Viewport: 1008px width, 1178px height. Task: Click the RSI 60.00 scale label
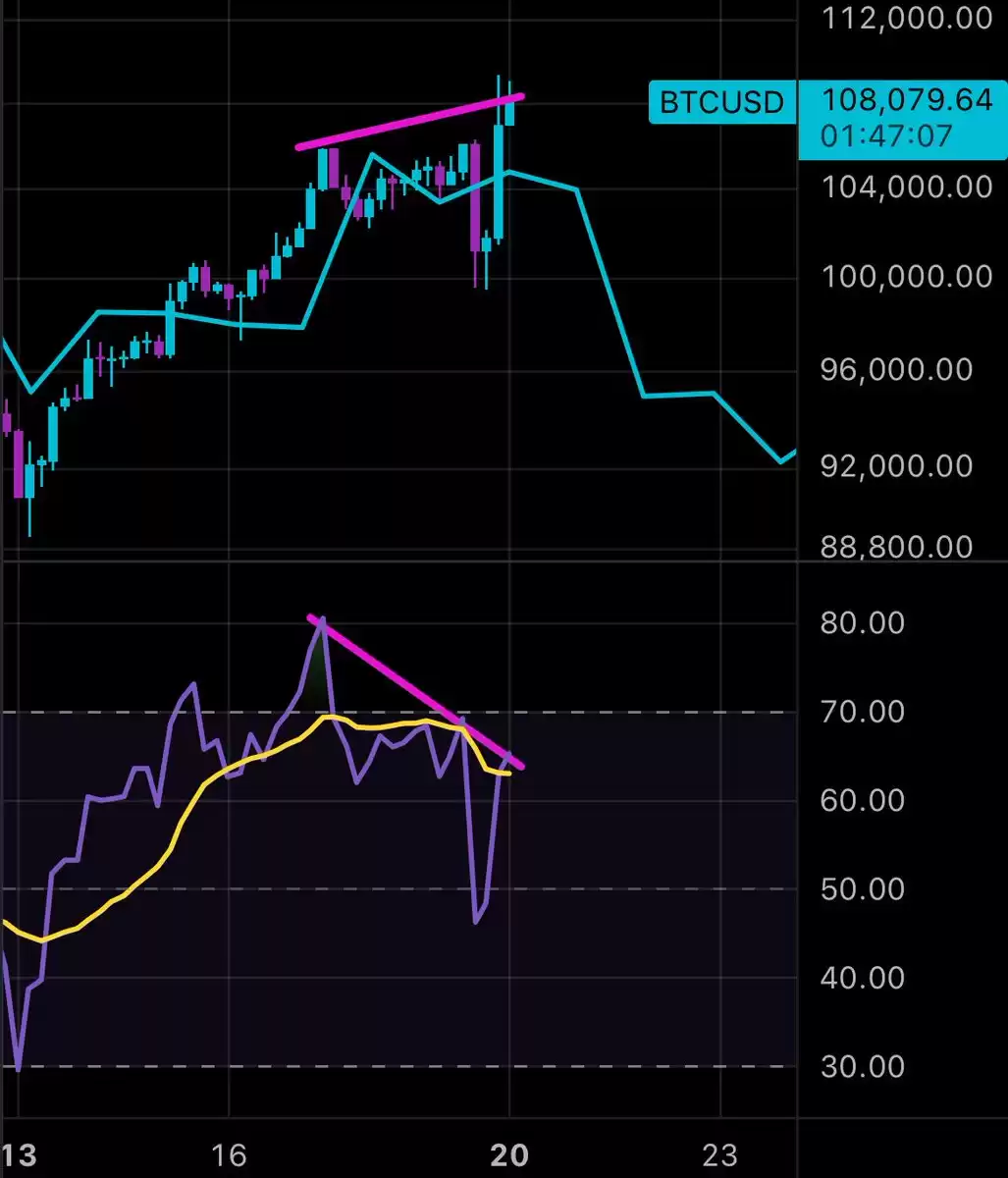(x=863, y=800)
